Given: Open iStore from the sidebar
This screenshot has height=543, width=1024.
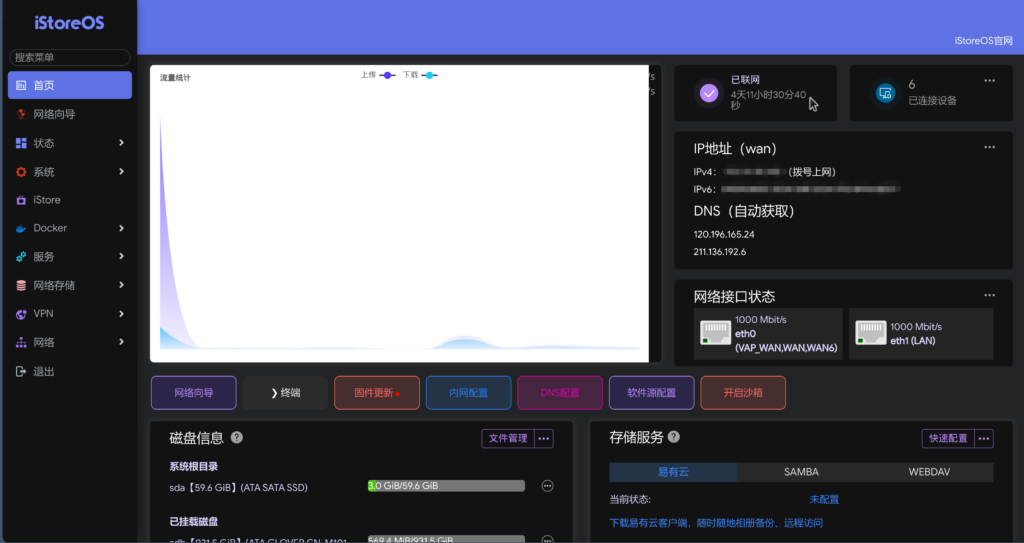Looking at the screenshot, I should tap(47, 200).
